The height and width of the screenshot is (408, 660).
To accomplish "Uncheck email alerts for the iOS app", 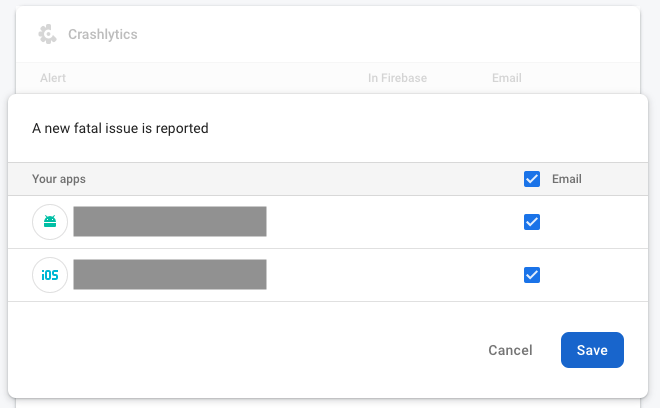I will 532,275.
